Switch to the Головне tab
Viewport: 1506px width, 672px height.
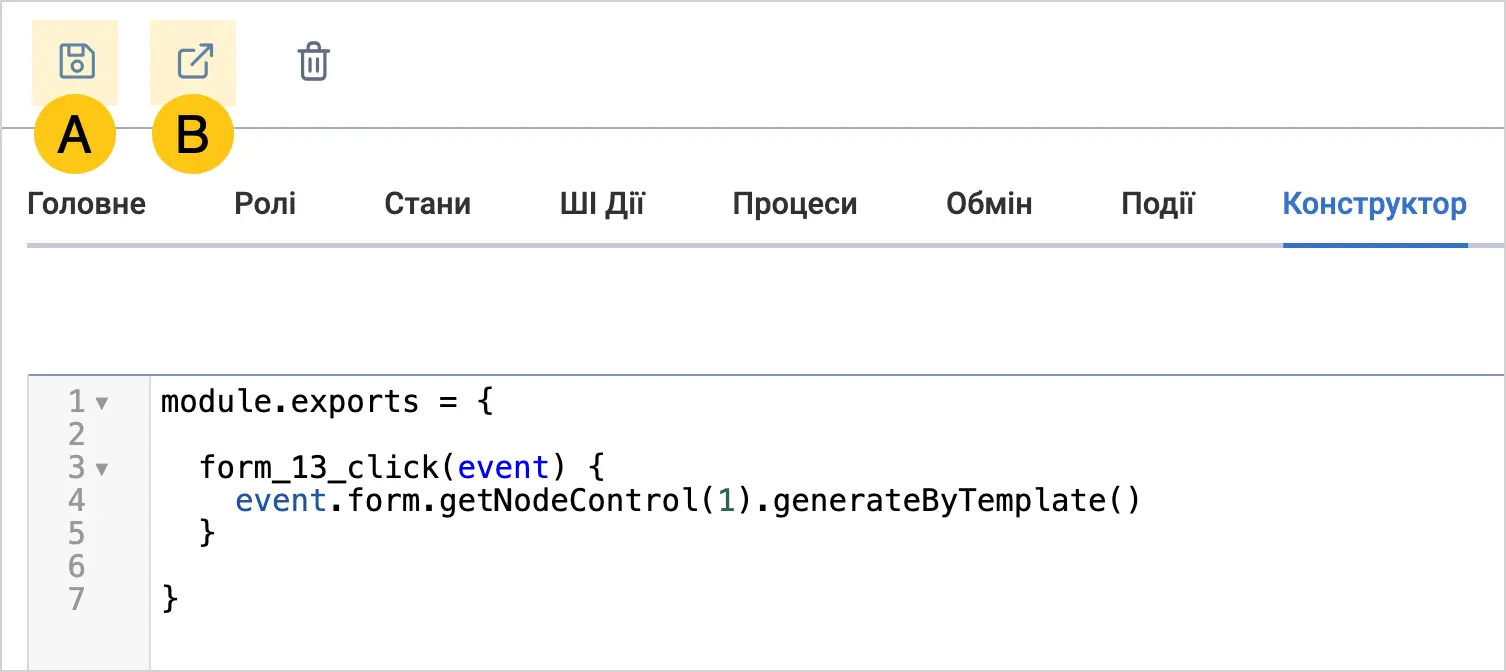pyautogui.click(x=86, y=204)
